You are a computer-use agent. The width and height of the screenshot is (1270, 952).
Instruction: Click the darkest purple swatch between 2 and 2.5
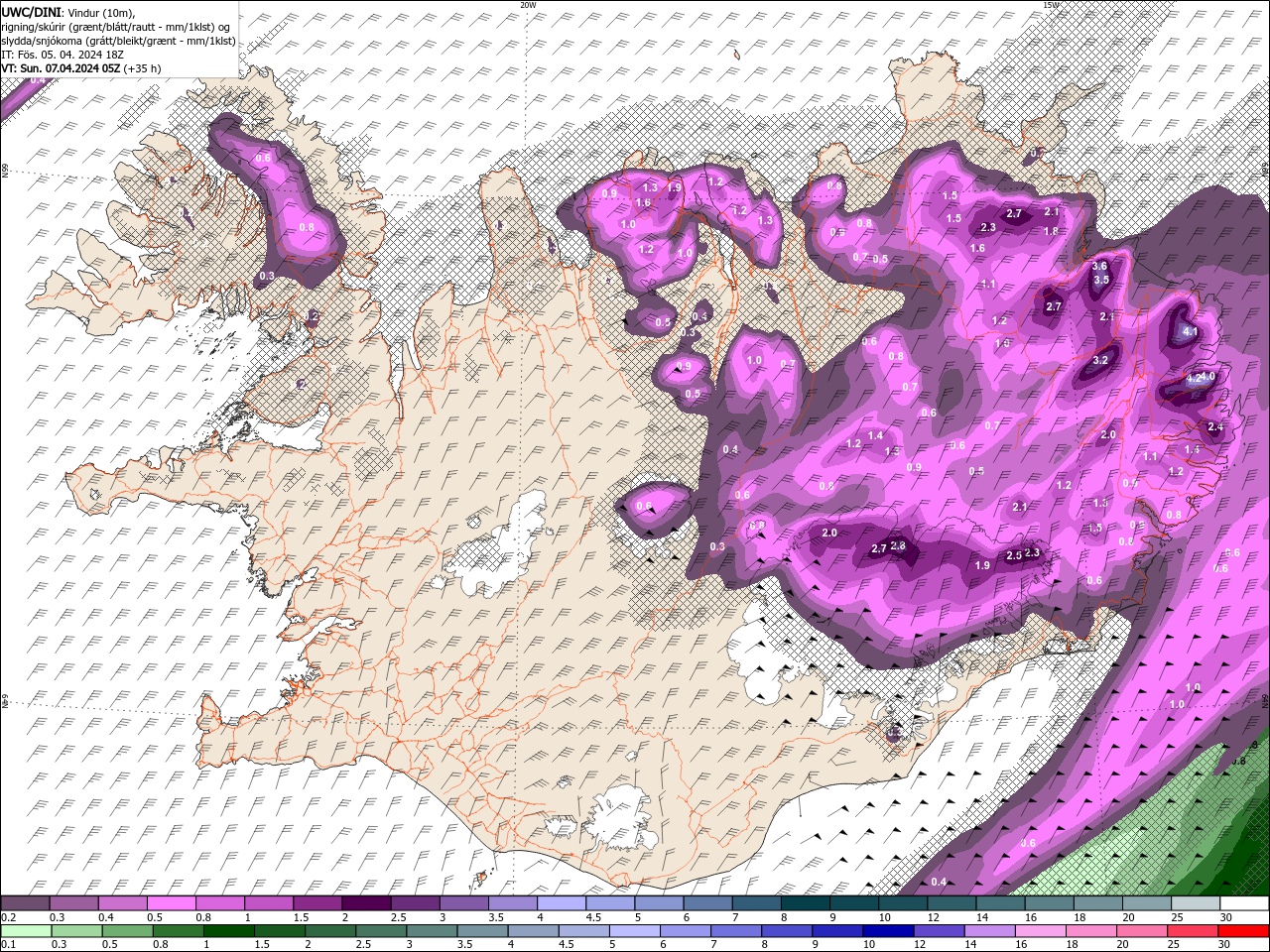coord(365,903)
